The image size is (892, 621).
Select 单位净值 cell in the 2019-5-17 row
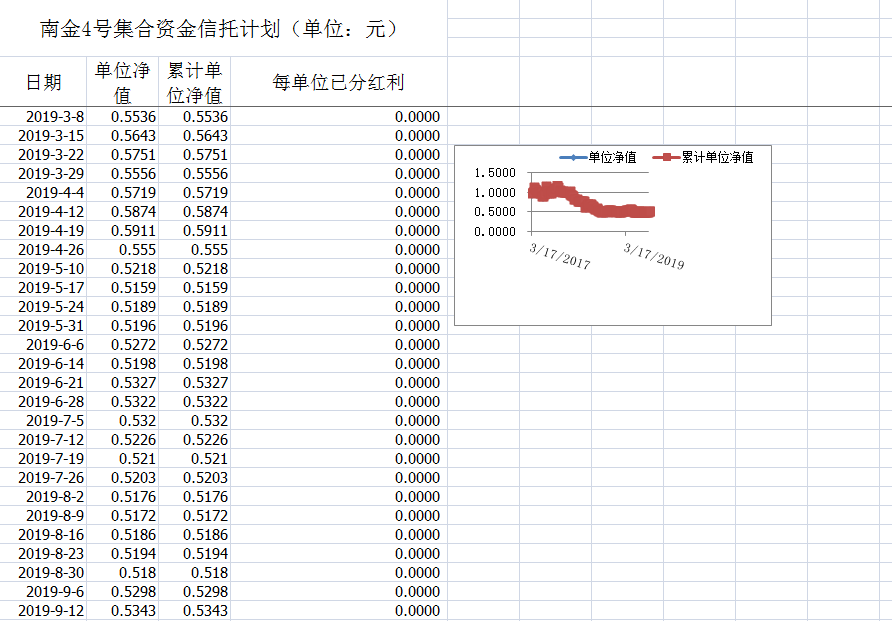(122, 288)
